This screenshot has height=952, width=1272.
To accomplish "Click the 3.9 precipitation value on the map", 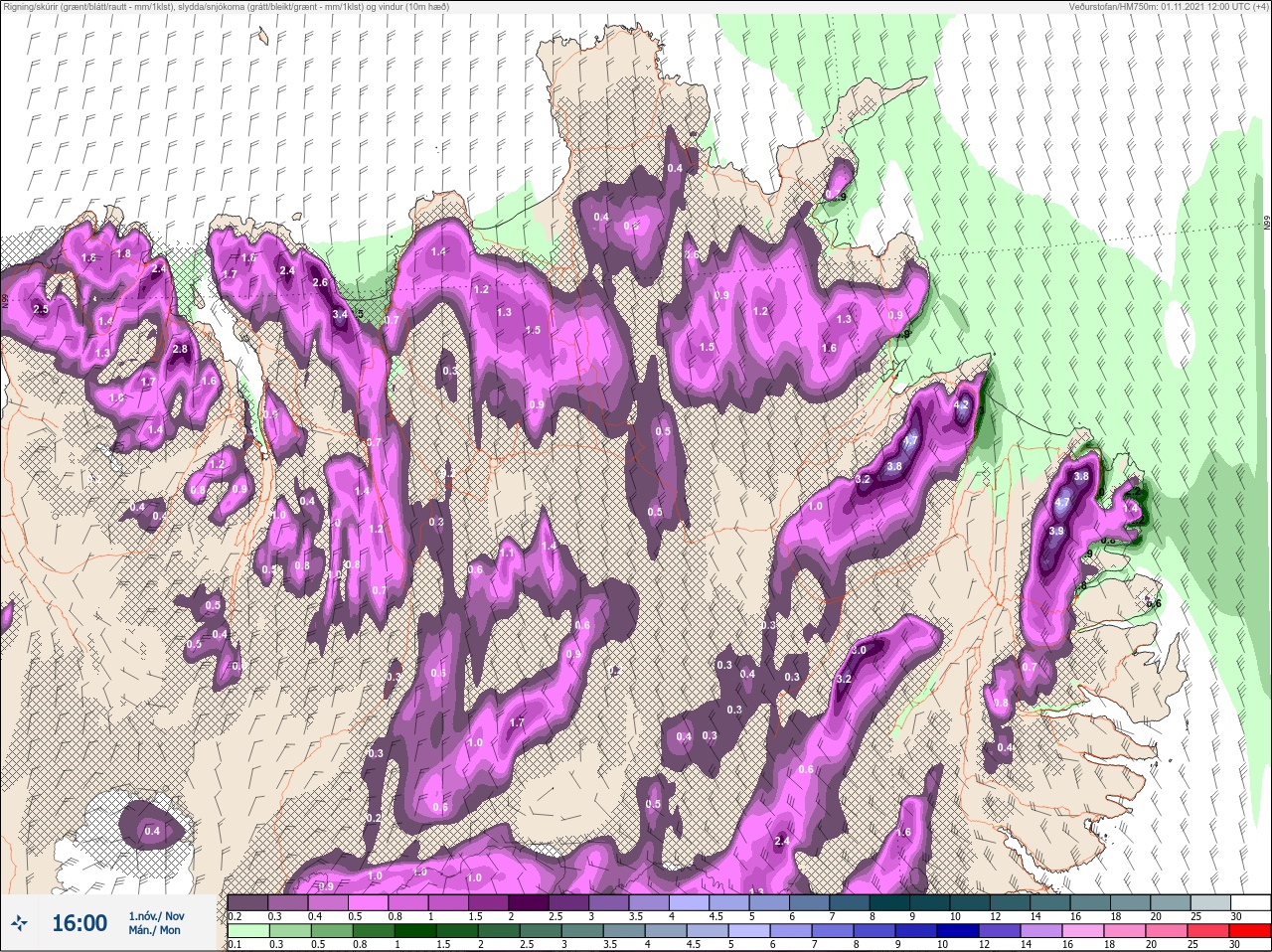I will (x=1056, y=532).
